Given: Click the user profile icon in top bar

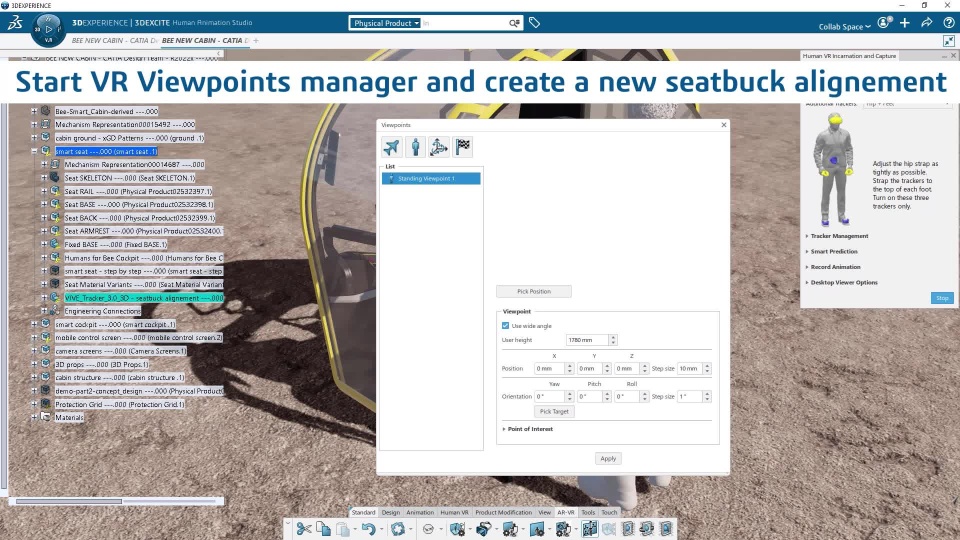Looking at the screenshot, I should coord(884,23).
